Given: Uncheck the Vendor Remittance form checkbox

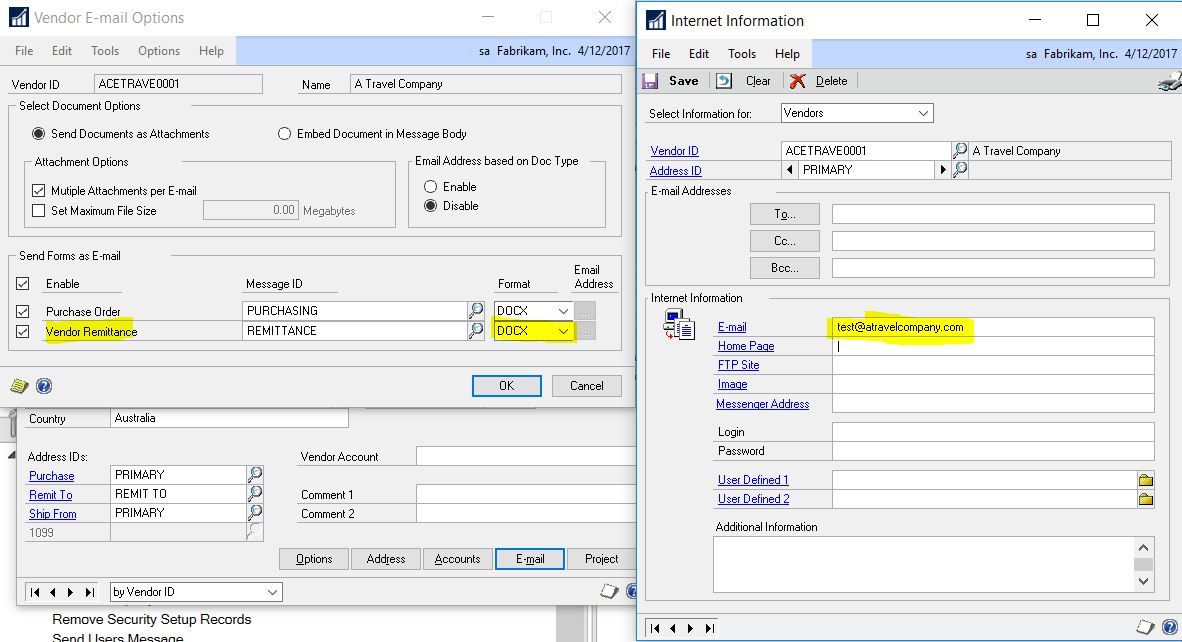Looking at the screenshot, I should pyautogui.click(x=22, y=330).
